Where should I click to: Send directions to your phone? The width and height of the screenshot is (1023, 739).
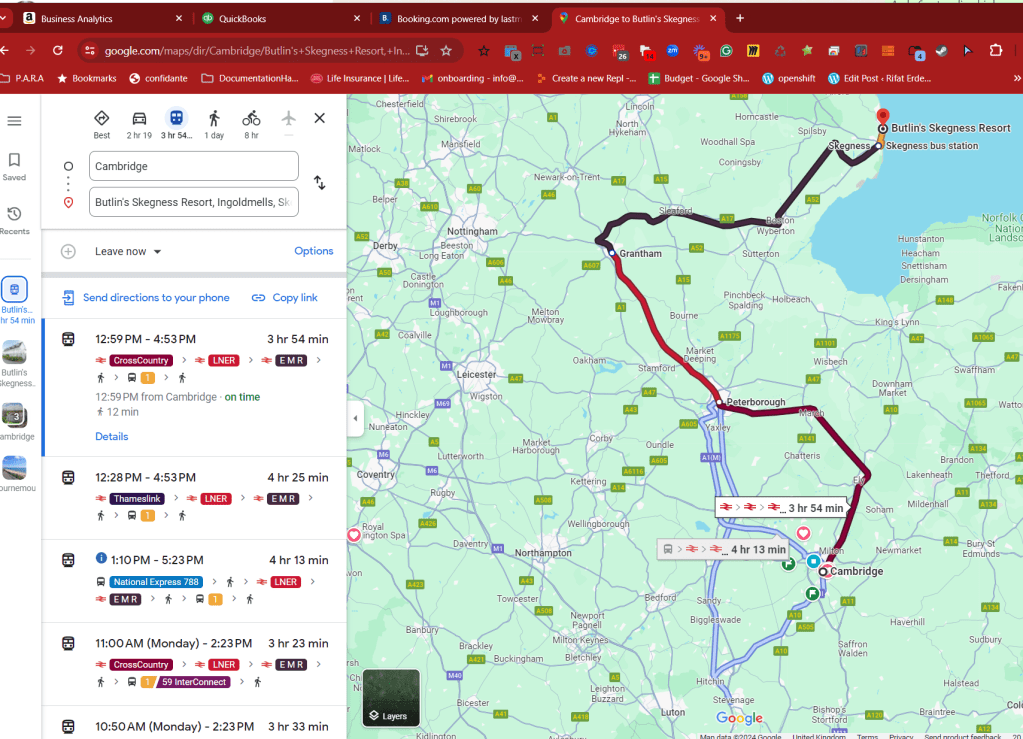(x=146, y=298)
